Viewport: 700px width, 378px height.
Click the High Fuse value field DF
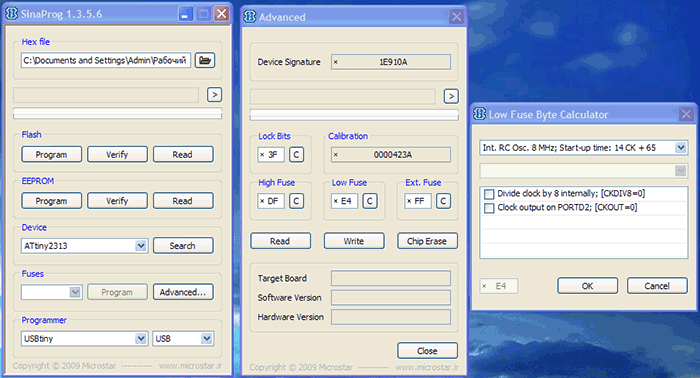[x=271, y=201]
